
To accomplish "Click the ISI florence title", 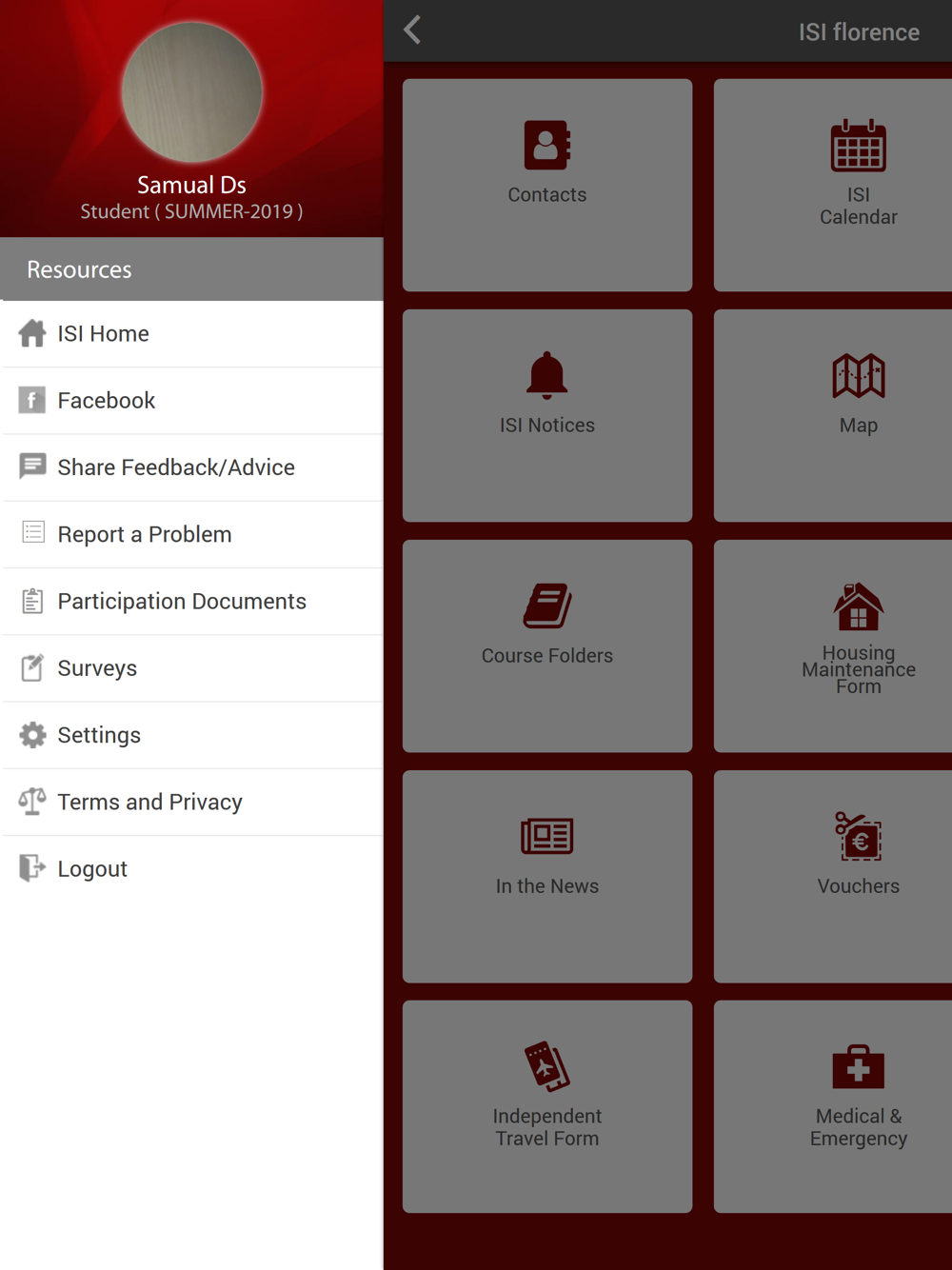I will pos(859,31).
